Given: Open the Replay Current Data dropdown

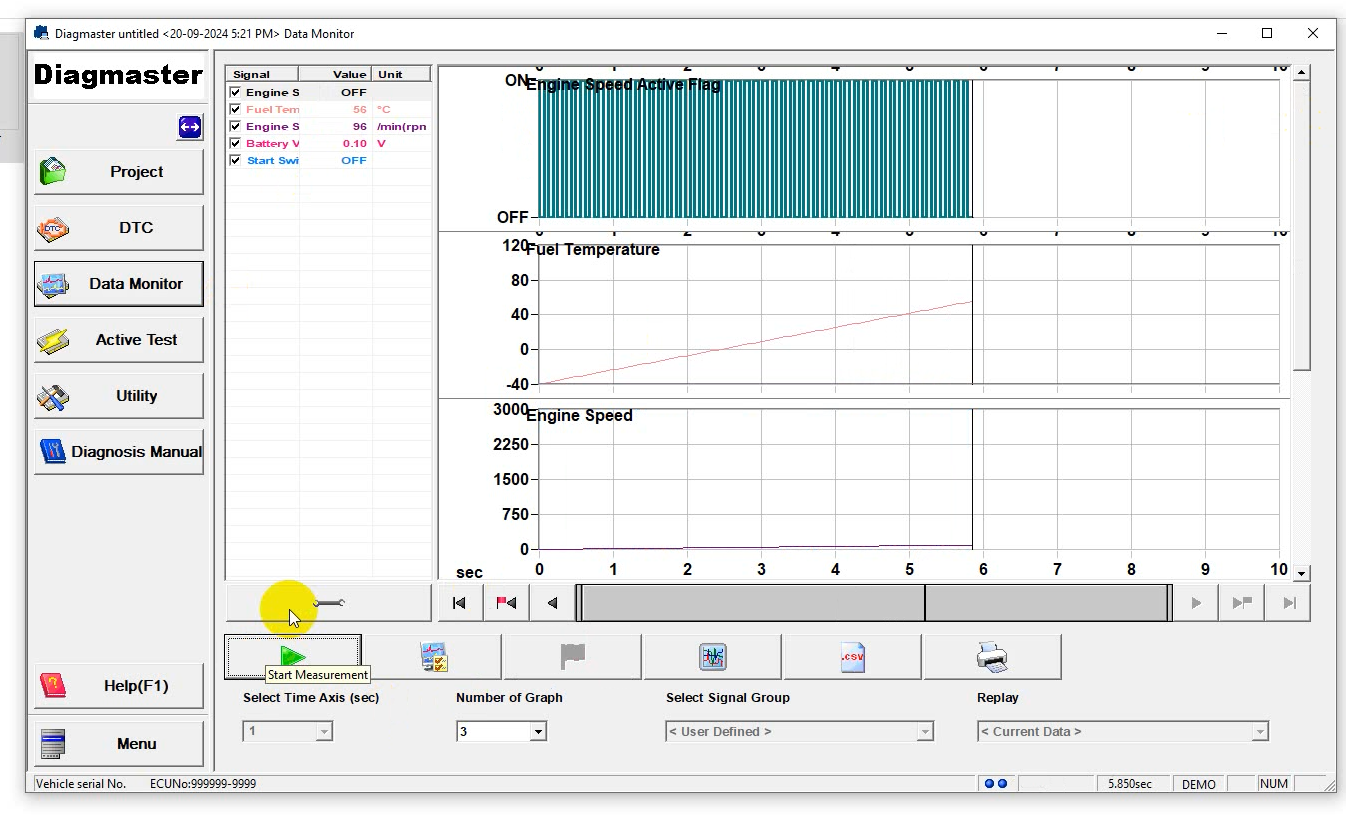Looking at the screenshot, I should click(1260, 732).
